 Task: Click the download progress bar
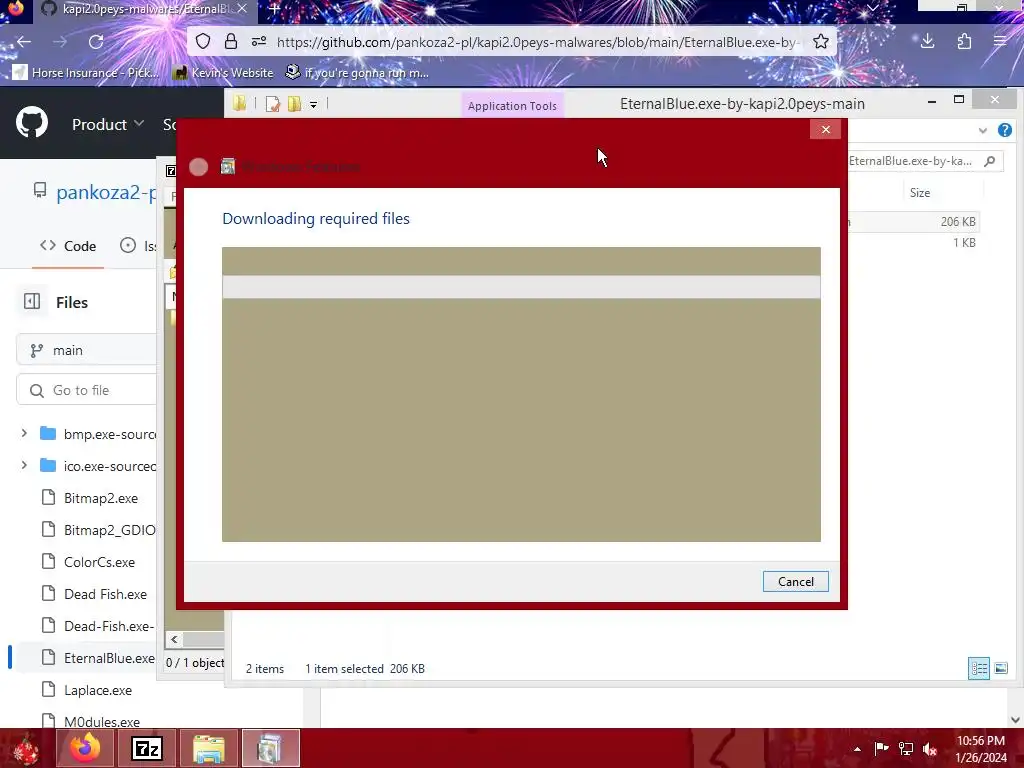coord(521,287)
